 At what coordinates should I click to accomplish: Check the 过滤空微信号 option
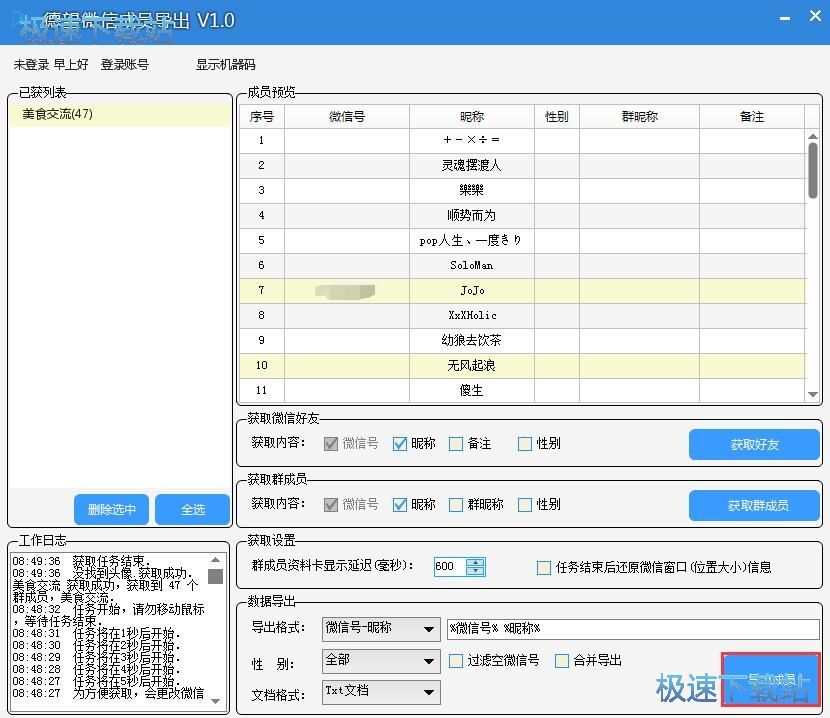(456, 661)
